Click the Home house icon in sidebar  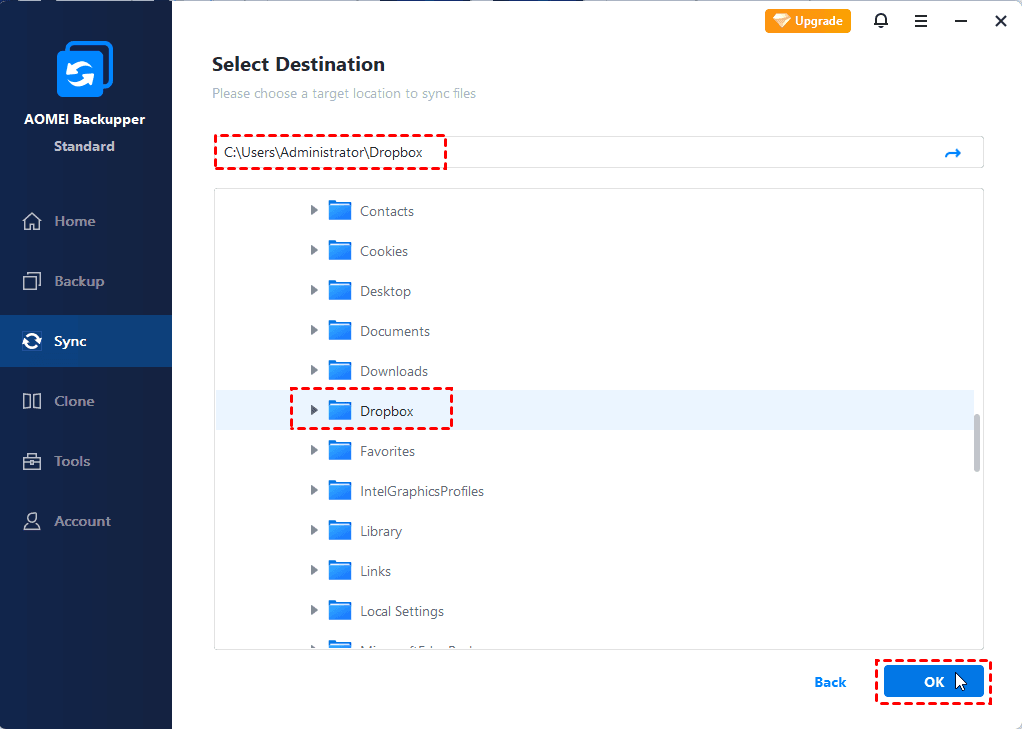click(32, 221)
